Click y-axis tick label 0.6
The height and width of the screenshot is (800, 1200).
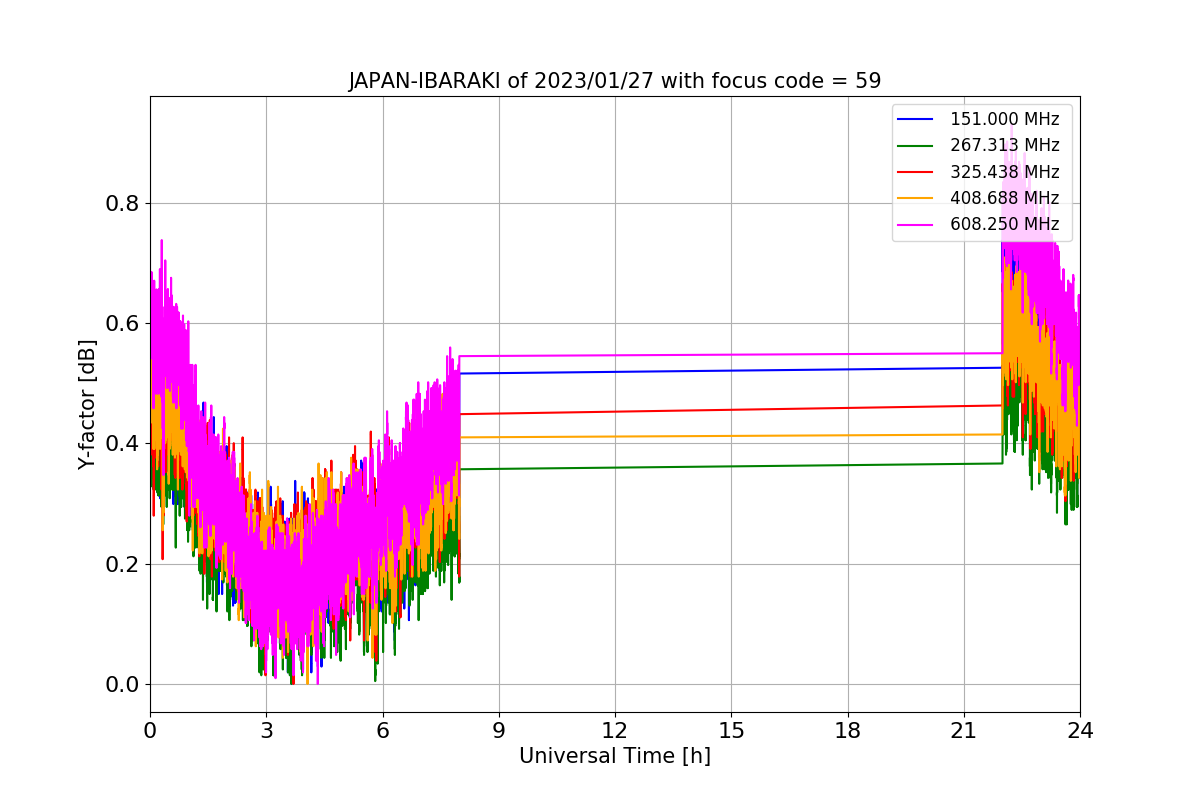pos(121,324)
